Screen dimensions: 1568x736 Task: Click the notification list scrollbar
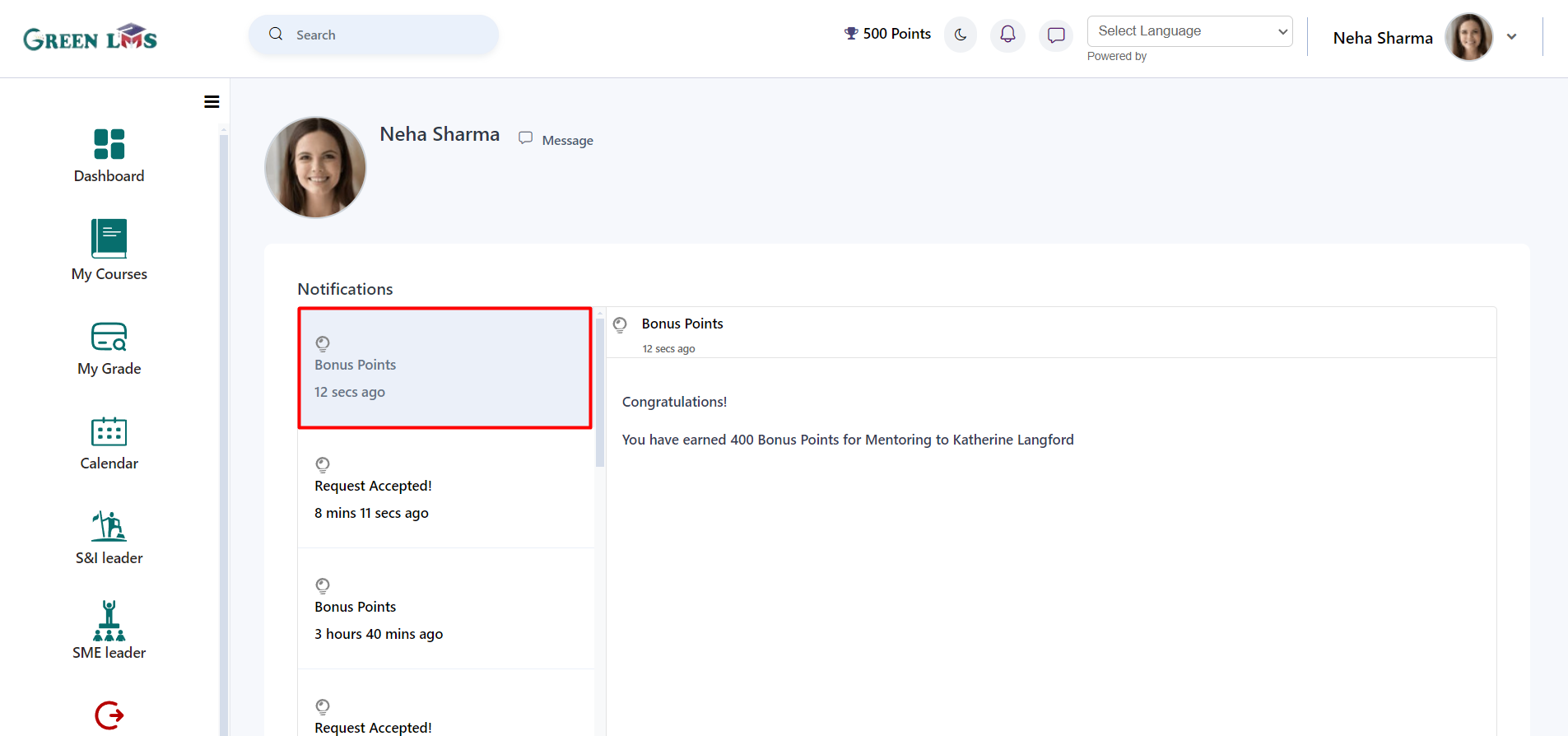pos(600,393)
